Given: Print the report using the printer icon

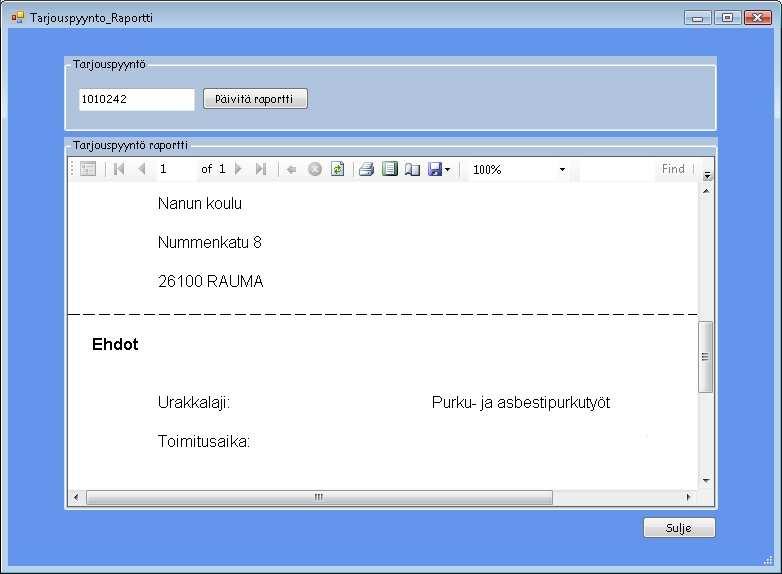Looking at the screenshot, I should 367,169.
